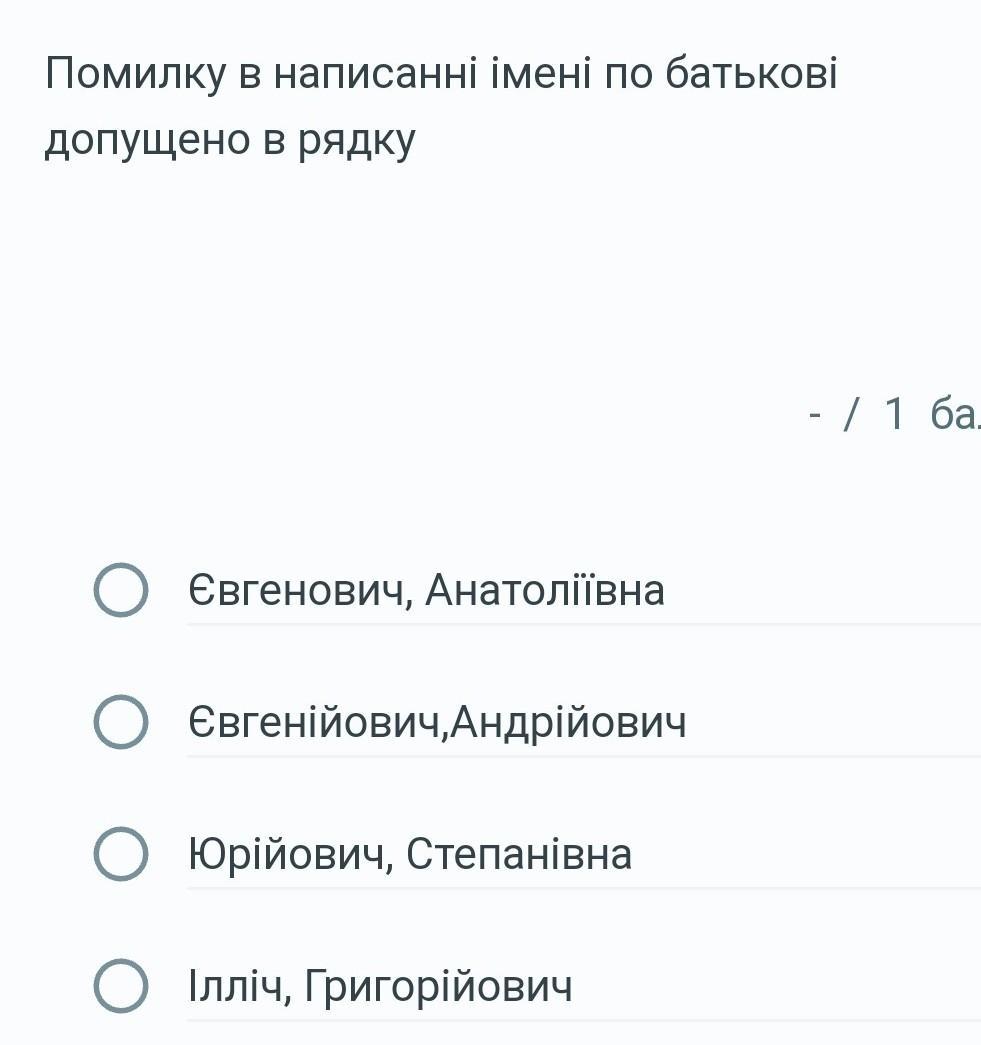Image resolution: width=981 pixels, height=1045 pixels.
Task: Tap the word Григорійович in fourth option
Action: click(x=439, y=986)
